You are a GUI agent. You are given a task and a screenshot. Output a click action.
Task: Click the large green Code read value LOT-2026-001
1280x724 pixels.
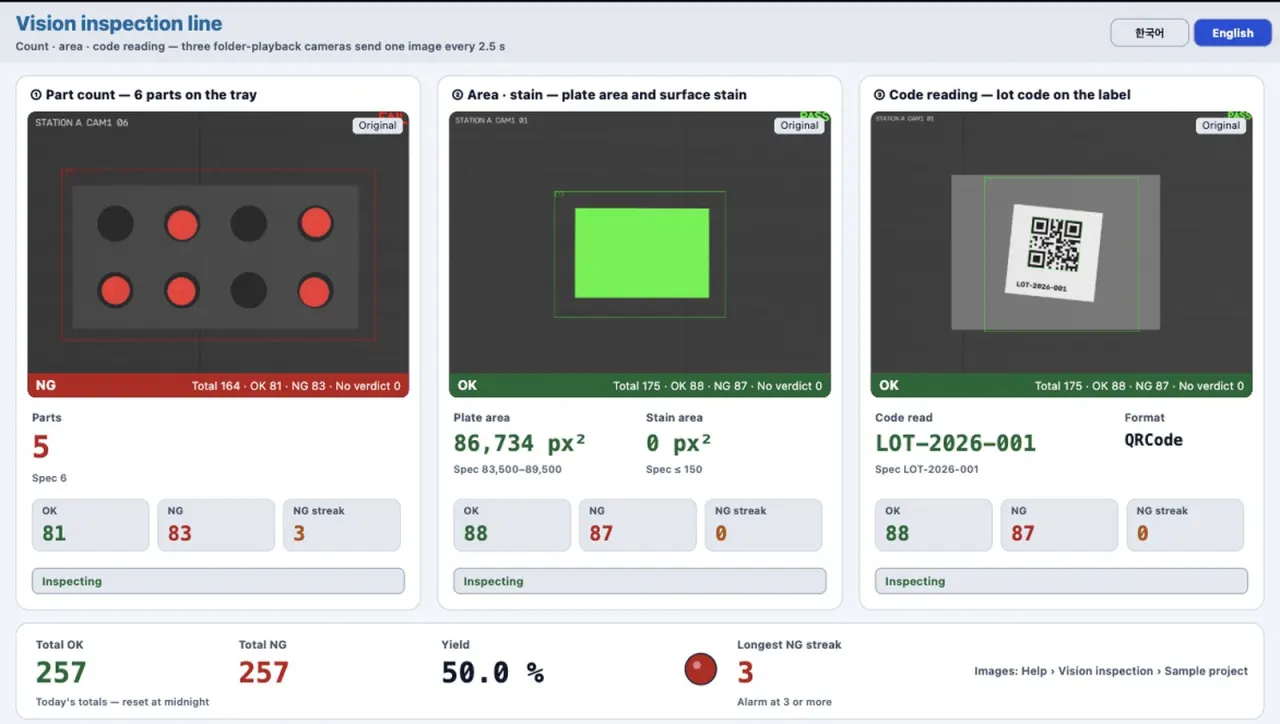point(956,443)
